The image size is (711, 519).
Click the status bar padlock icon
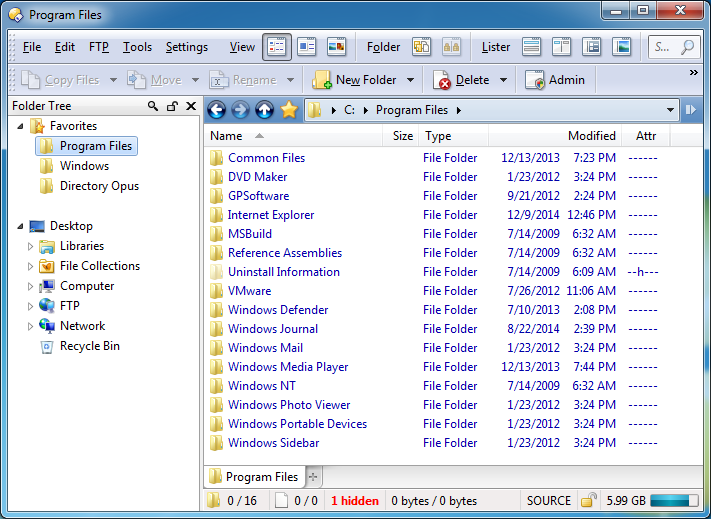589,500
